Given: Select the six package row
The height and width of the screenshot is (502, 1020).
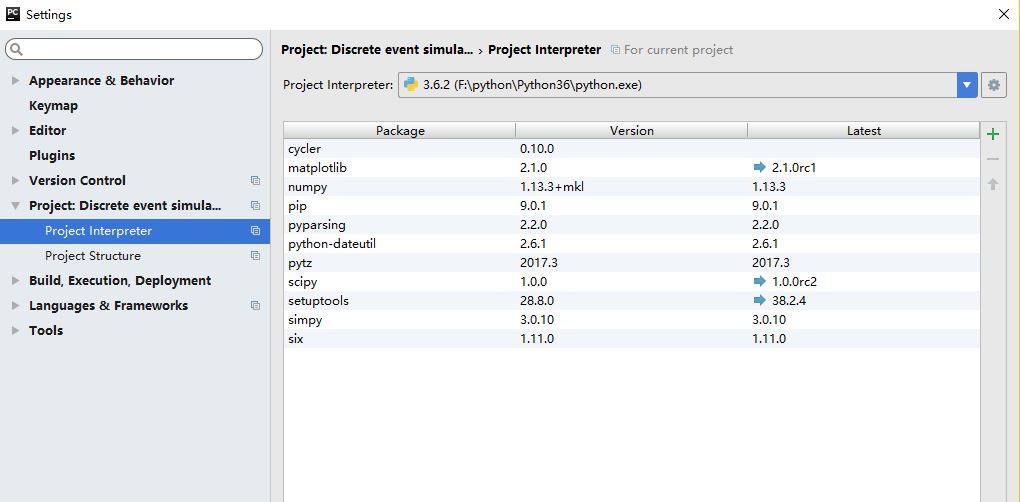Looking at the screenshot, I should pyautogui.click(x=631, y=339).
